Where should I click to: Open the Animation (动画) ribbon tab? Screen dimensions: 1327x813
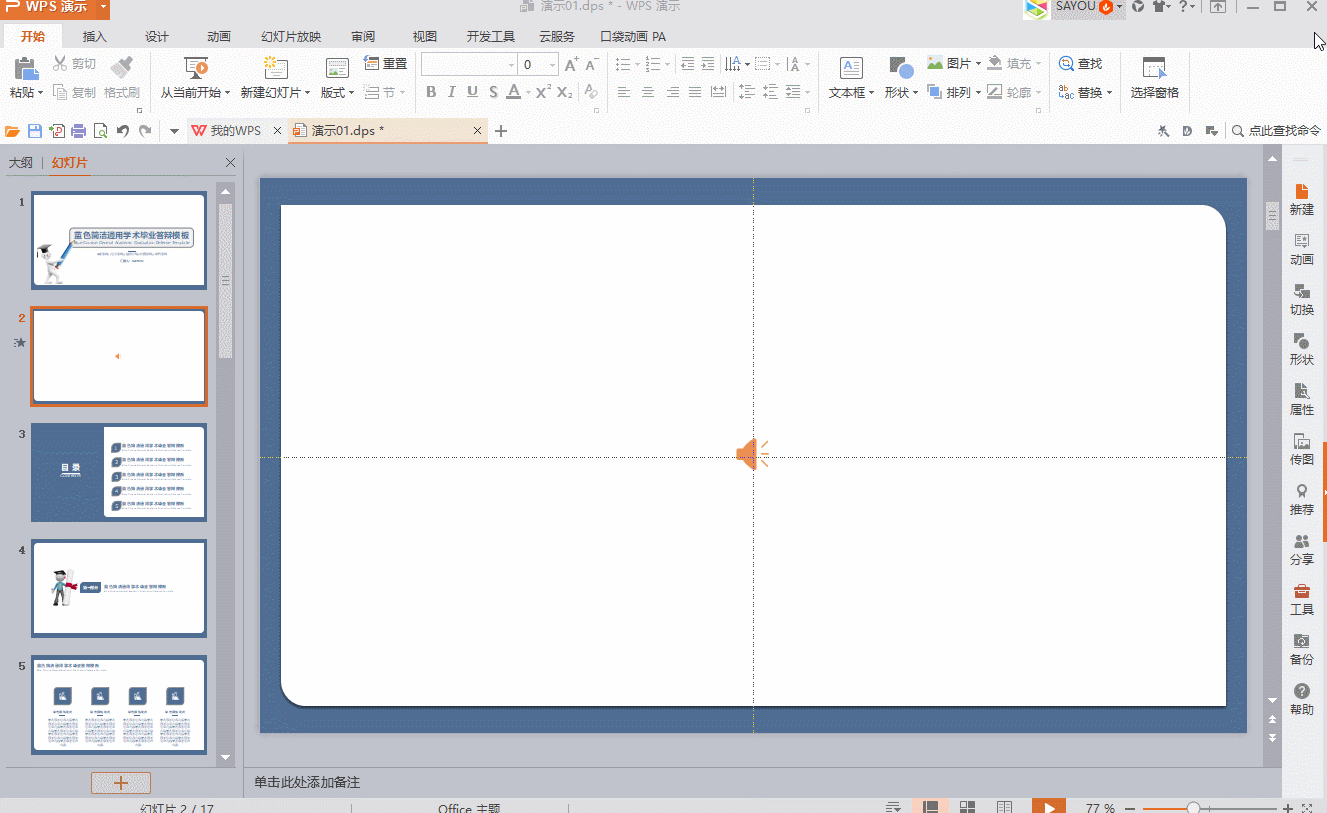(219, 37)
